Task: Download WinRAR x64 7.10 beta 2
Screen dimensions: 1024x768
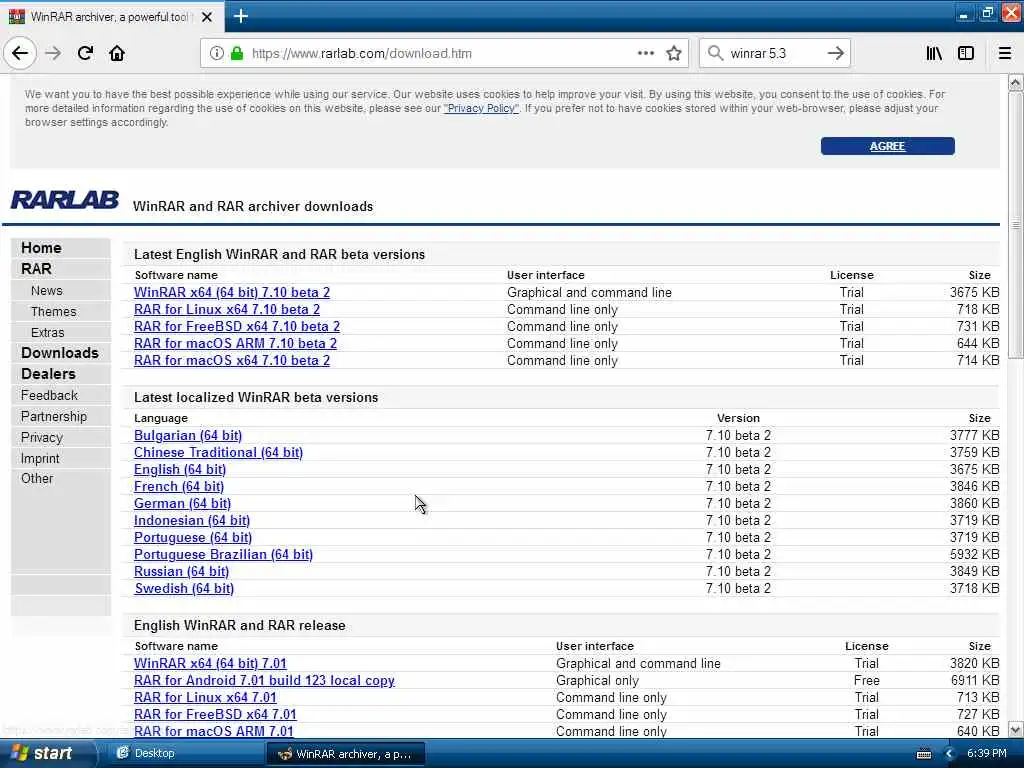Action: point(232,293)
